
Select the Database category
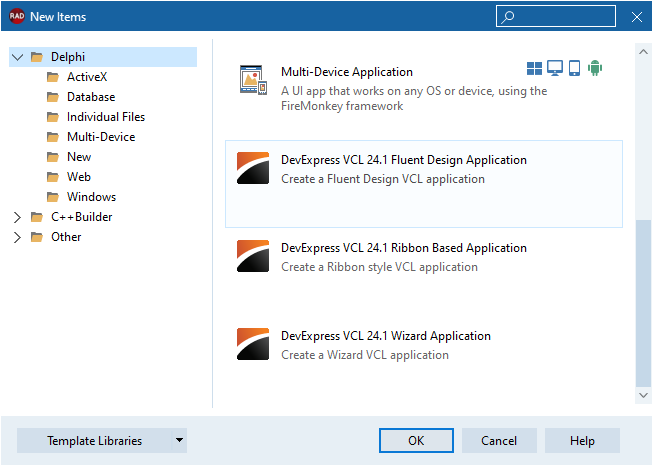[x=91, y=97]
